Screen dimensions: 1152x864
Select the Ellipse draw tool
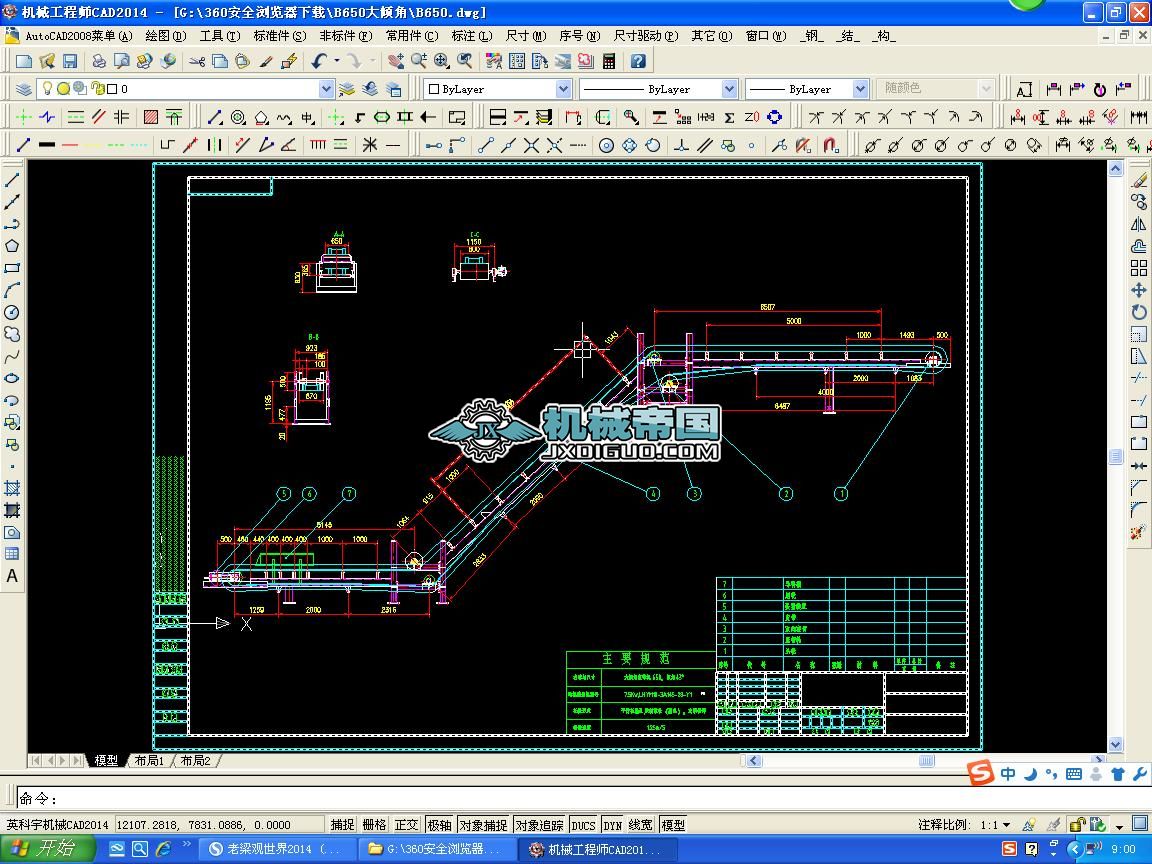click(x=12, y=378)
